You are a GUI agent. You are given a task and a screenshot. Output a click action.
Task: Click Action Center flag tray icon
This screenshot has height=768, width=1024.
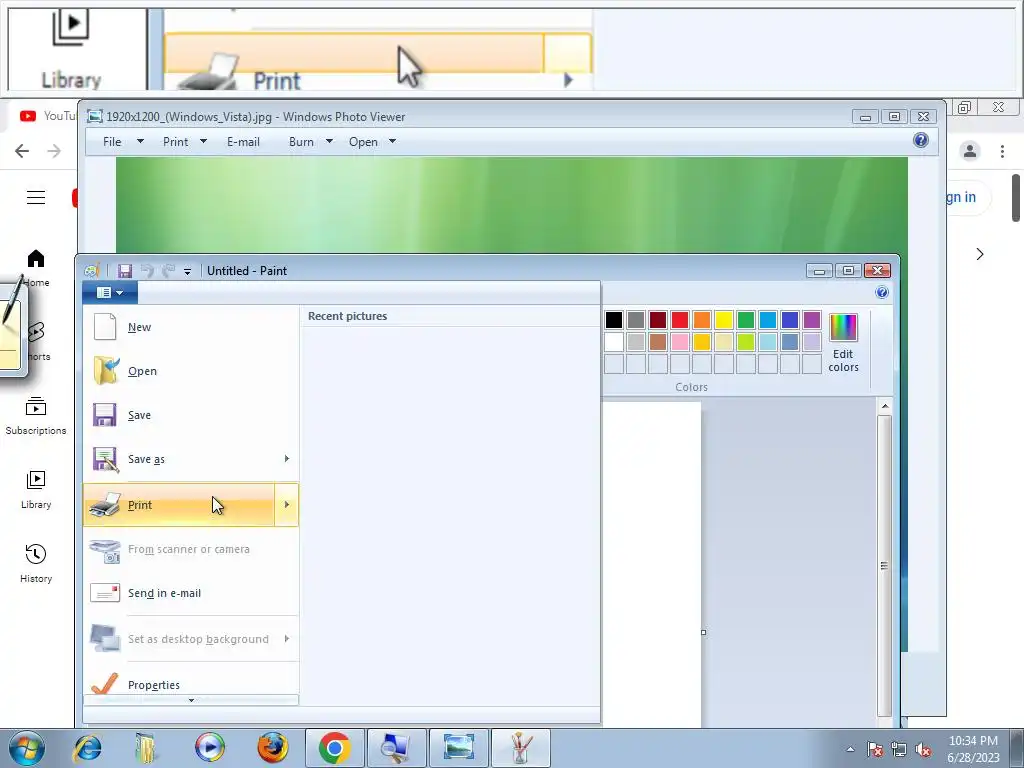click(x=875, y=750)
